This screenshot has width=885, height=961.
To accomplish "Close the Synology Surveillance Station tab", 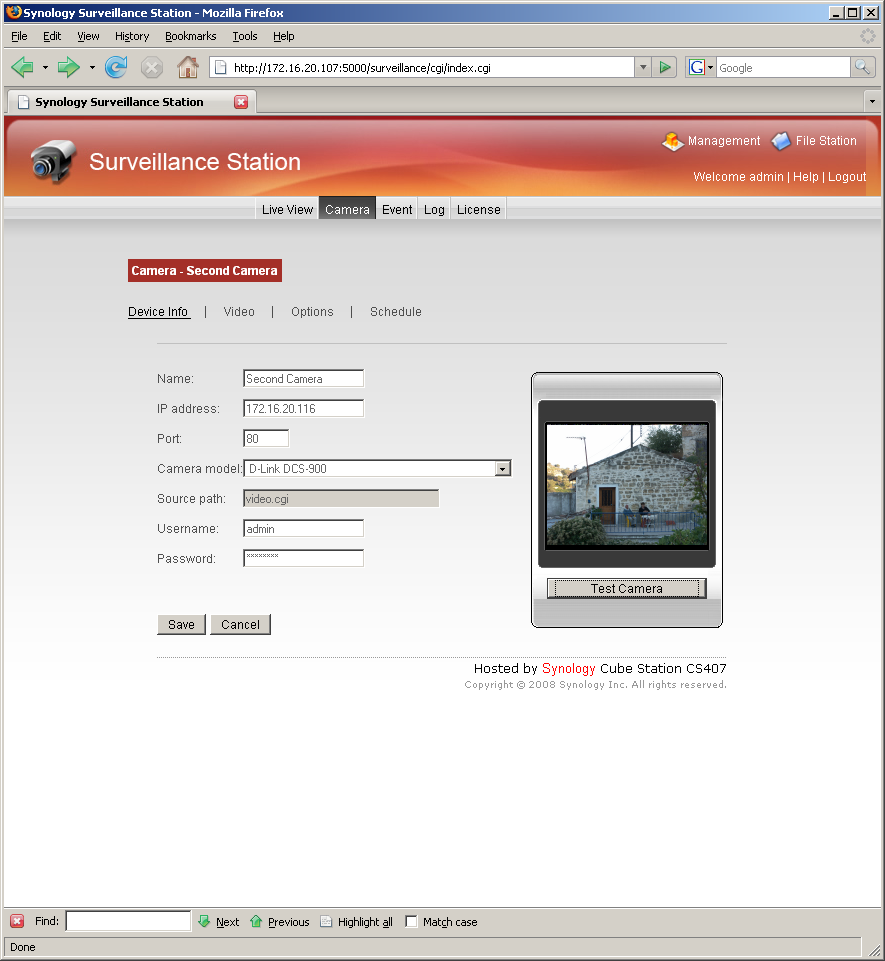I will (241, 102).
